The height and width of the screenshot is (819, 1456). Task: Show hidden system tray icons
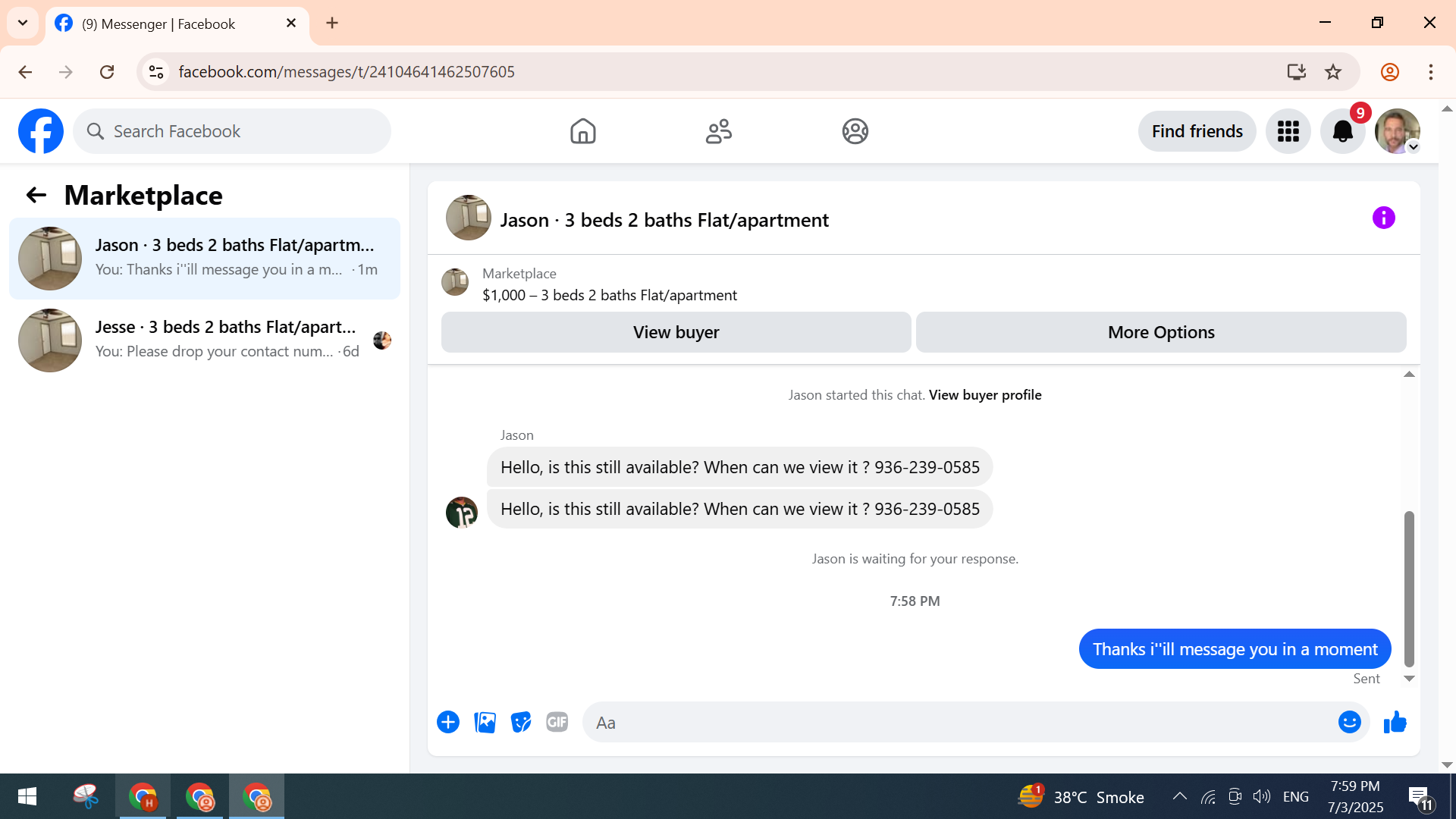point(1179,796)
